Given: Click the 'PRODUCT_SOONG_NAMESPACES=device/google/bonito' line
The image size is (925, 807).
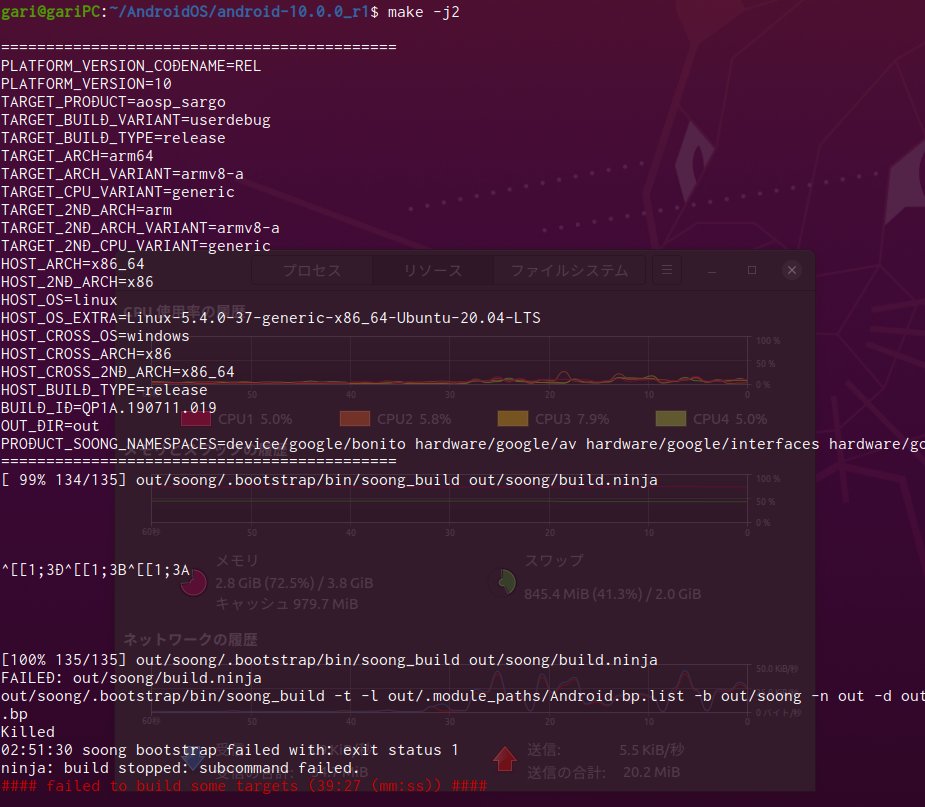Looking at the screenshot, I should [462, 444].
